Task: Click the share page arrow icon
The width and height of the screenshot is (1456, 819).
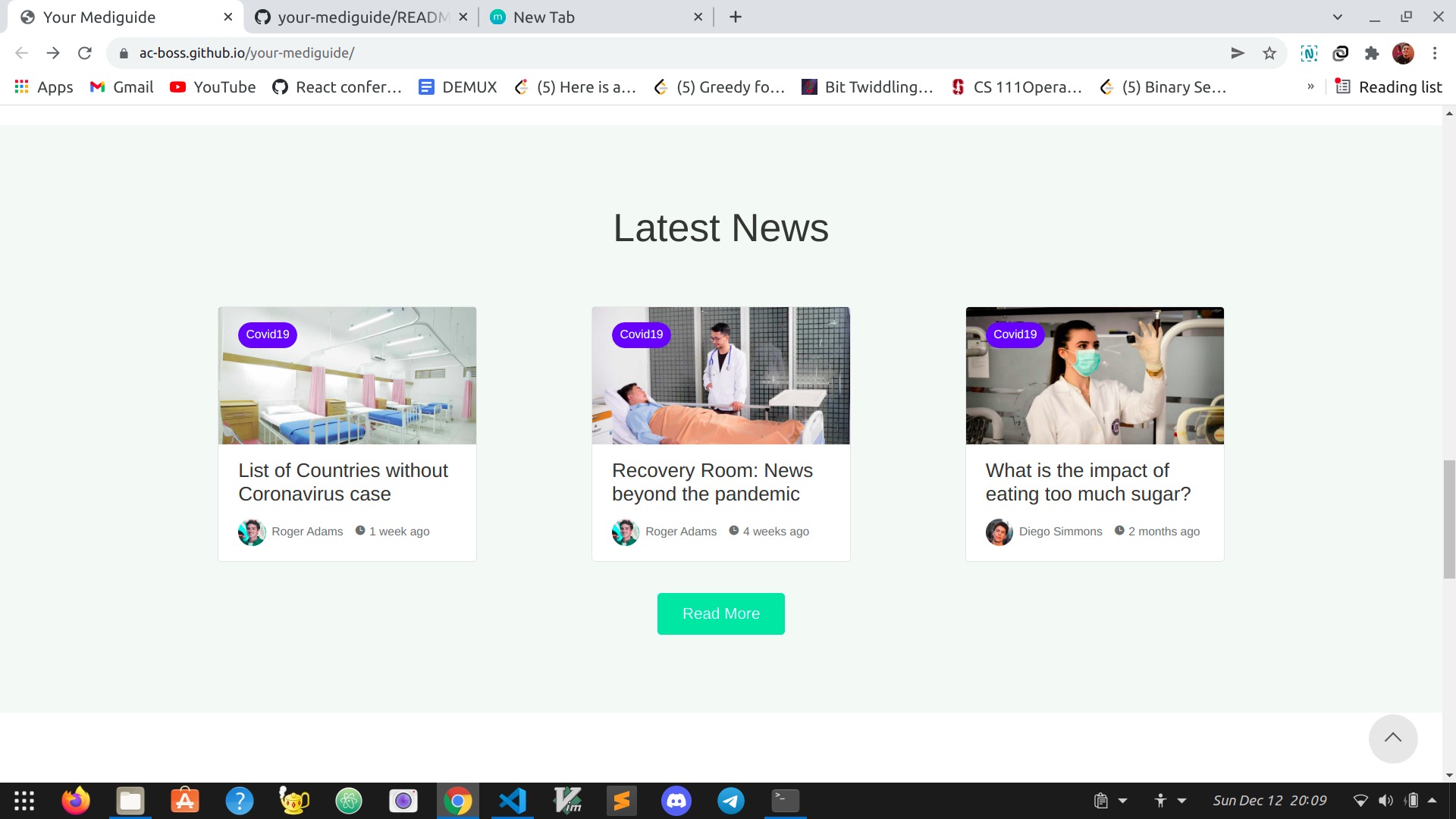Action: click(x=1238, y=53)
